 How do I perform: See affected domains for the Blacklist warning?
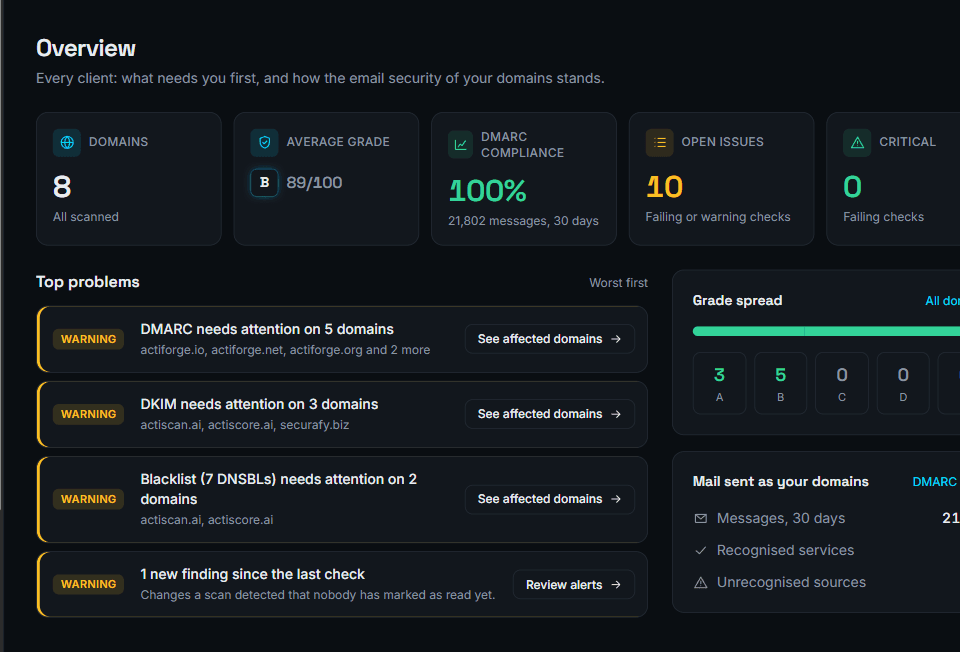(x=549, y=500)
